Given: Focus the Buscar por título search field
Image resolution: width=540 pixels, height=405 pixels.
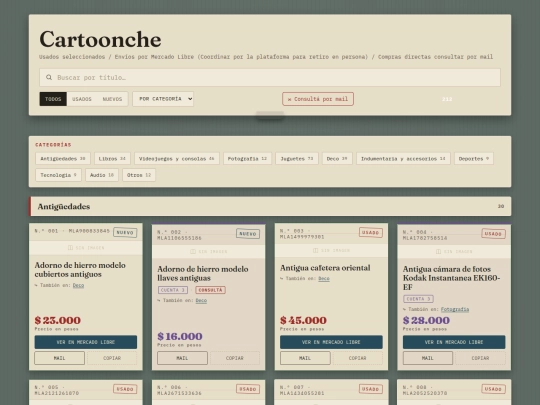Looking at the screenshot, I should click(x=270, y=77).
